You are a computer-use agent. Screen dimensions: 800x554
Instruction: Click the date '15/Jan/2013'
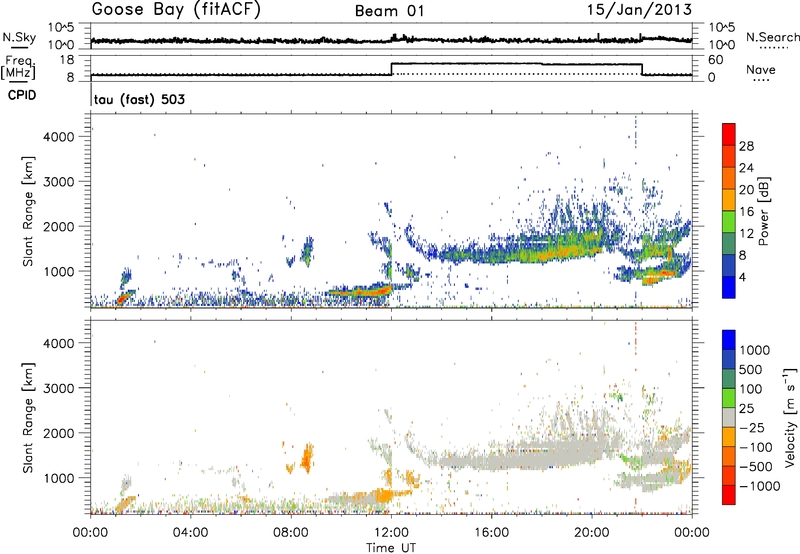point(639,9)
